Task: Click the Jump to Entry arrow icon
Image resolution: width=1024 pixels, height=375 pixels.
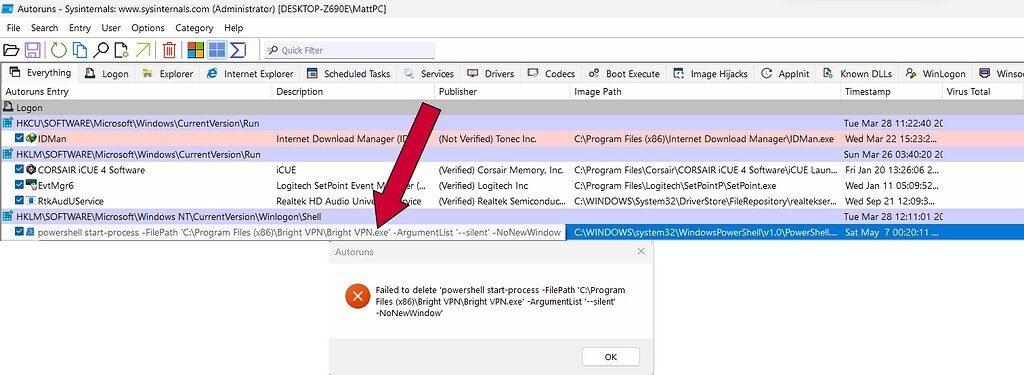Action: coord(142,50)
